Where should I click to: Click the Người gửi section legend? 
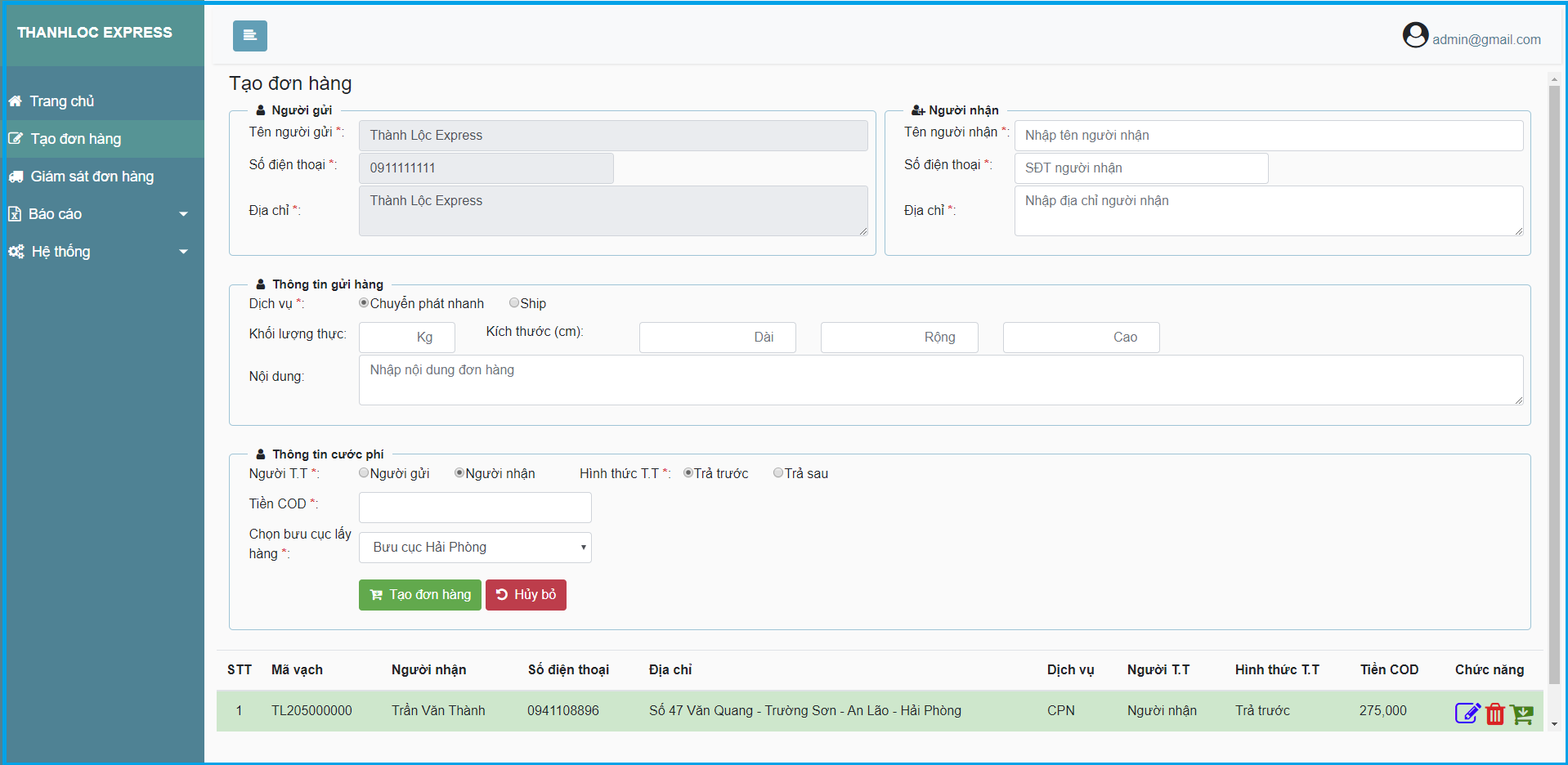coord(294,110)
